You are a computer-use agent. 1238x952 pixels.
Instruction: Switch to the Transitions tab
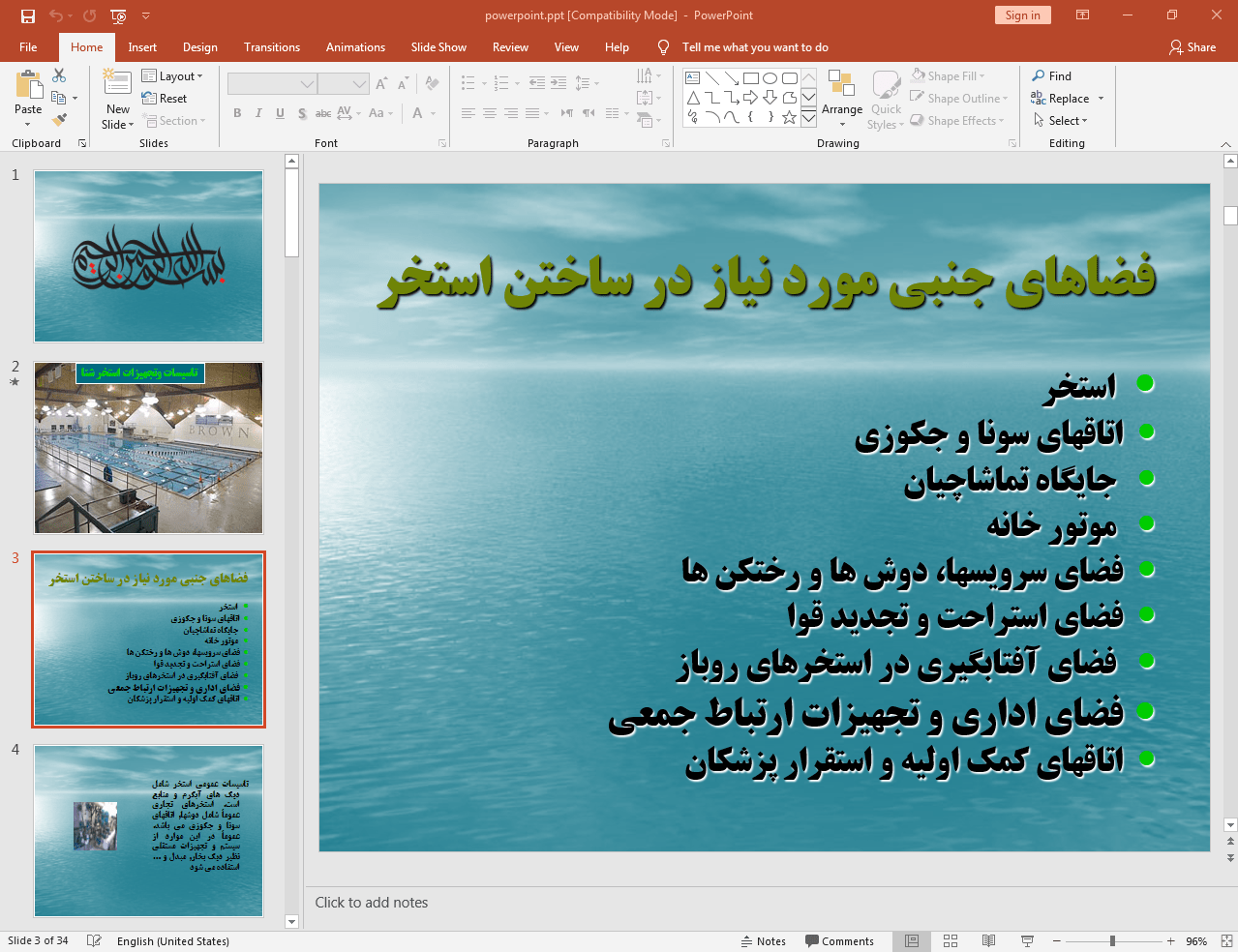[271, 46]
